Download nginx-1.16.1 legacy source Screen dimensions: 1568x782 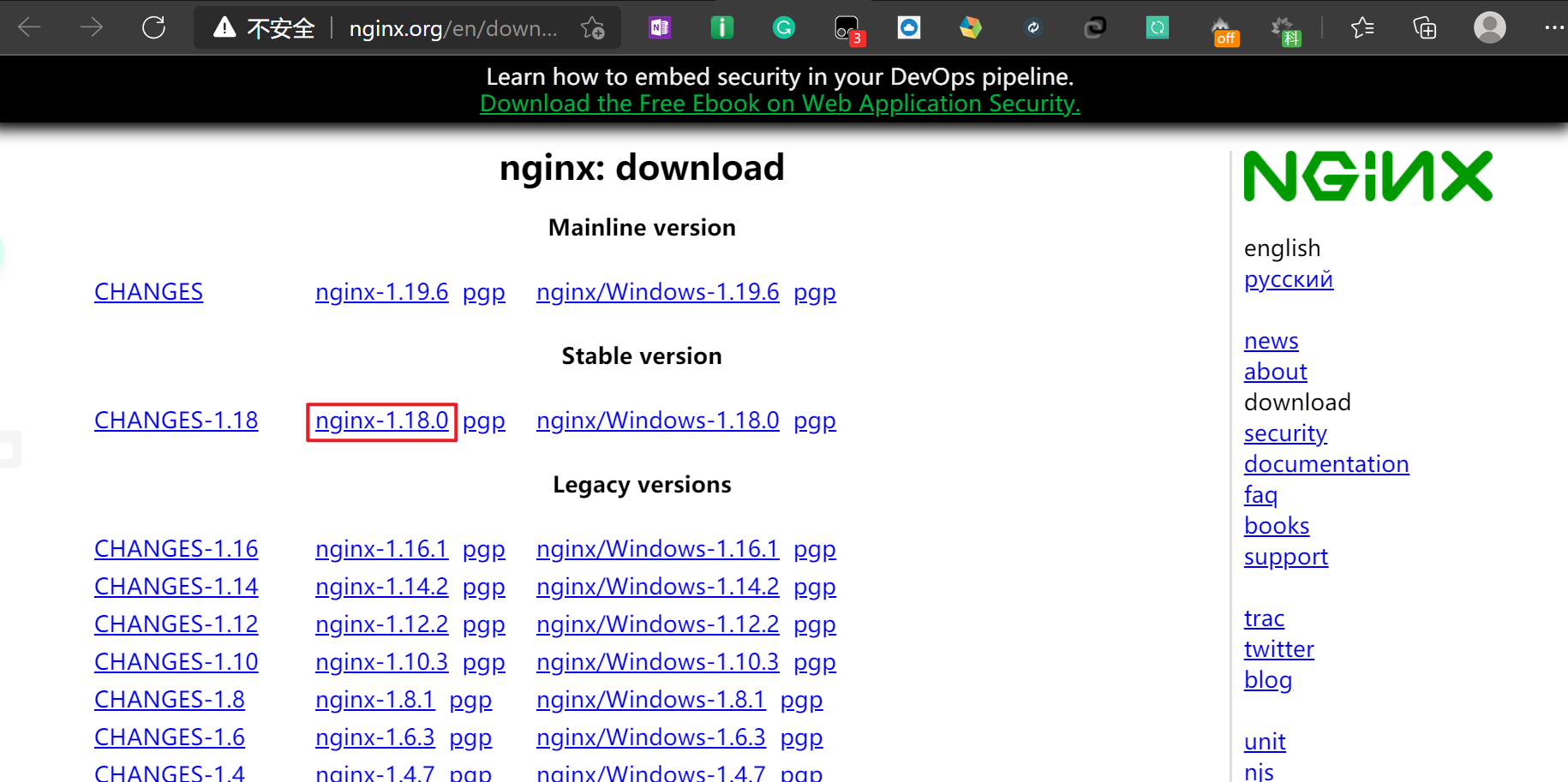pos(382,549)
